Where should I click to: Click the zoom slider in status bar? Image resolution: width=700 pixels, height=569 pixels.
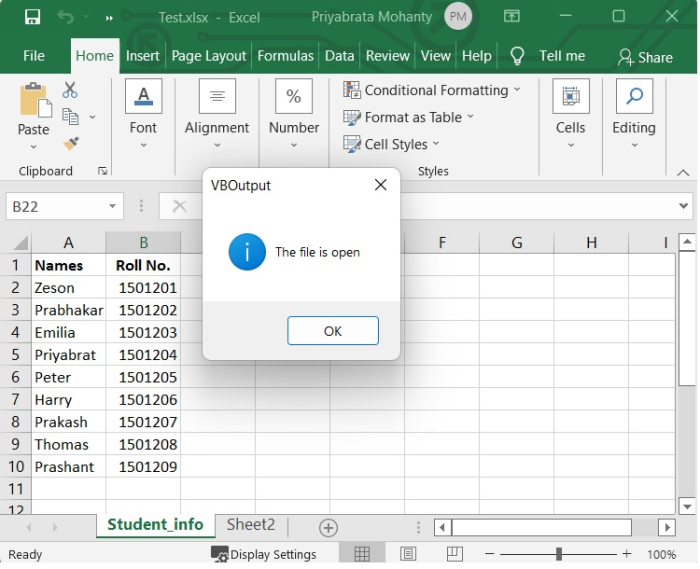click(x=558, y=554)
